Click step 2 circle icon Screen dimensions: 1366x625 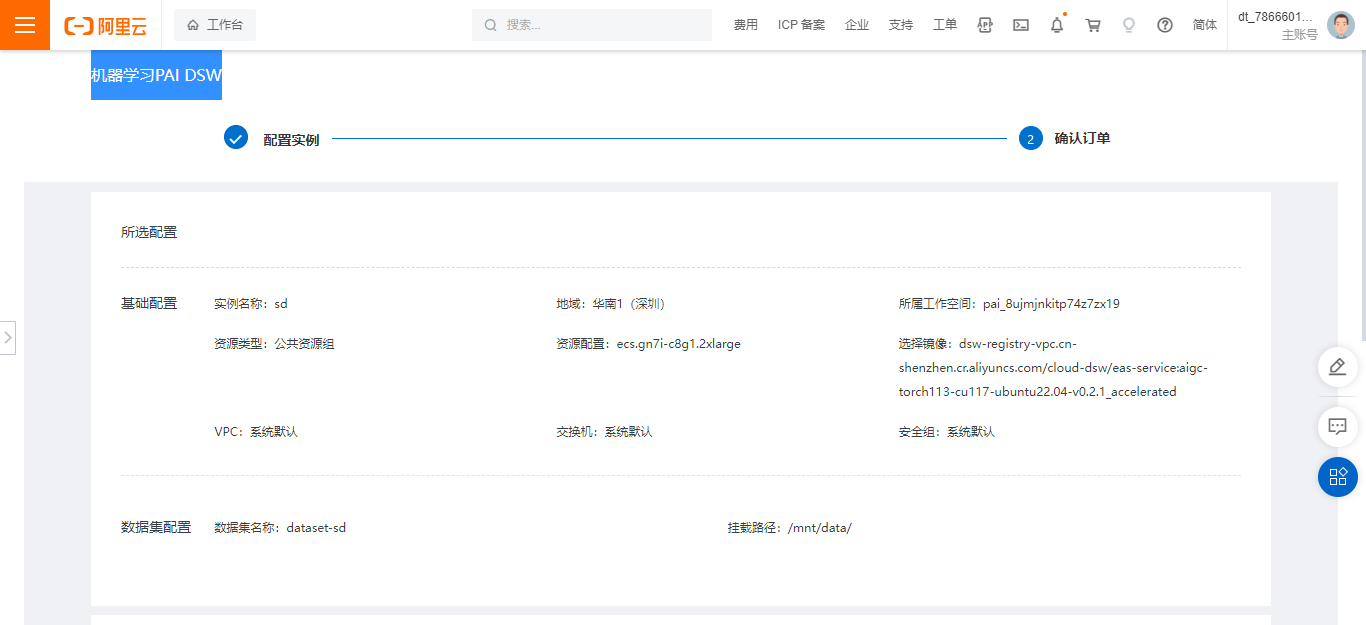coord(1031,138)
